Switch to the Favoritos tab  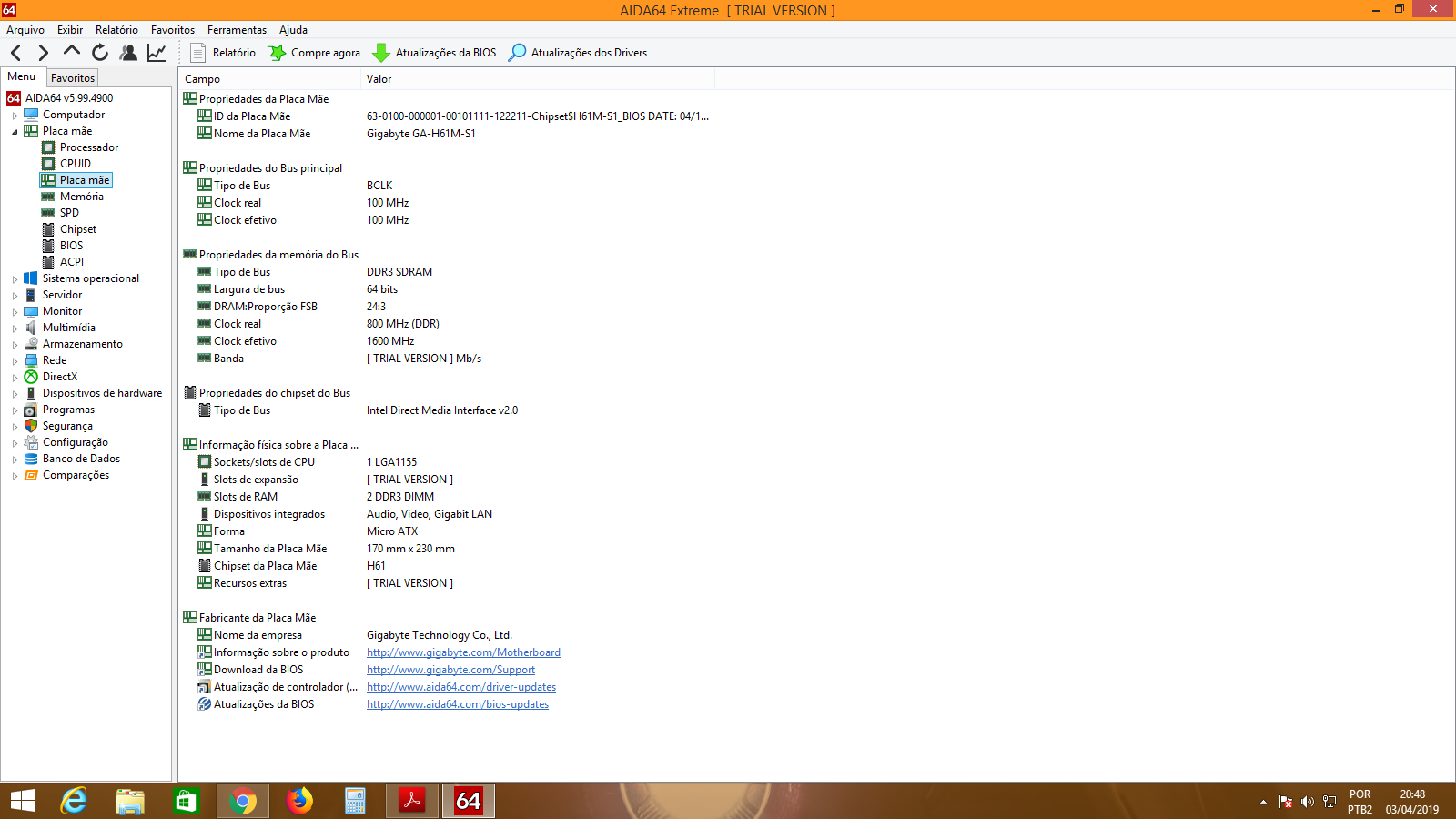(x=73, y=78)
